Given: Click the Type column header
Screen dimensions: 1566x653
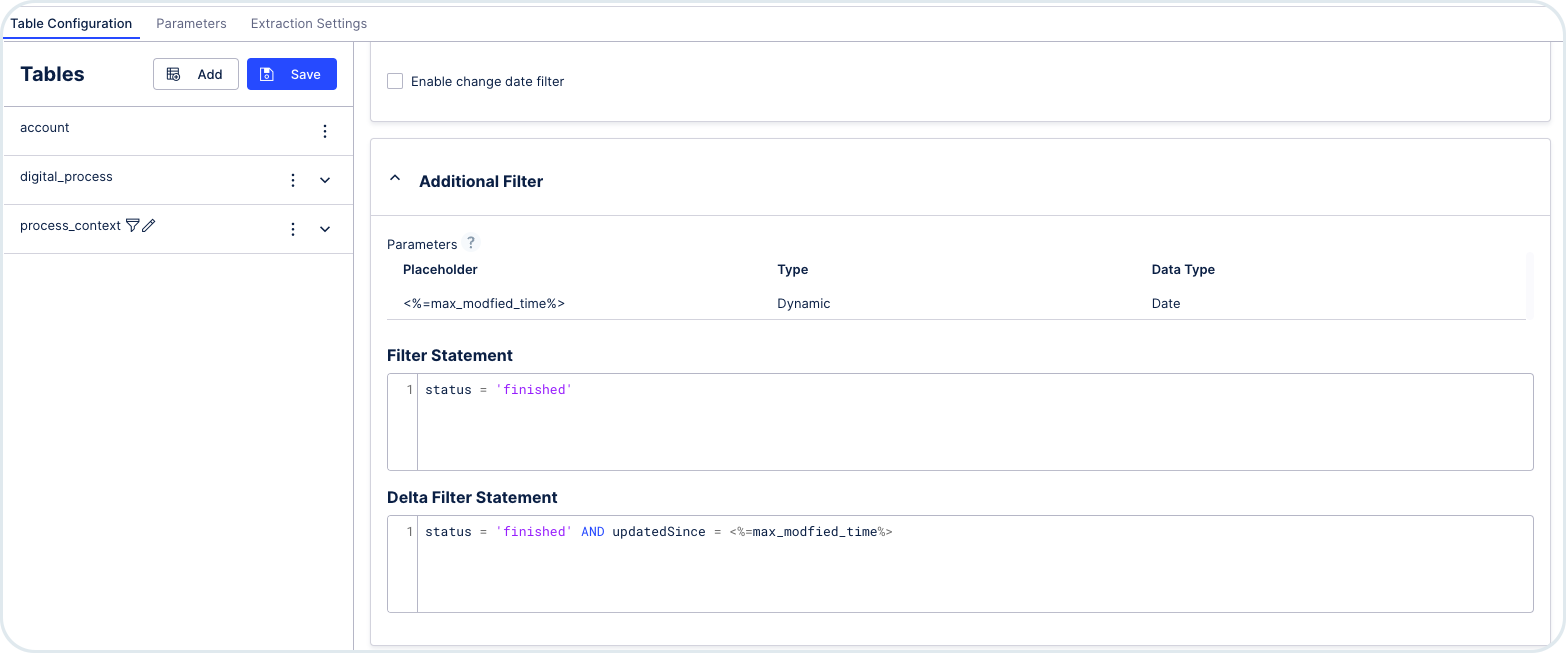Looking at the screenshot, I should (792, 269).
